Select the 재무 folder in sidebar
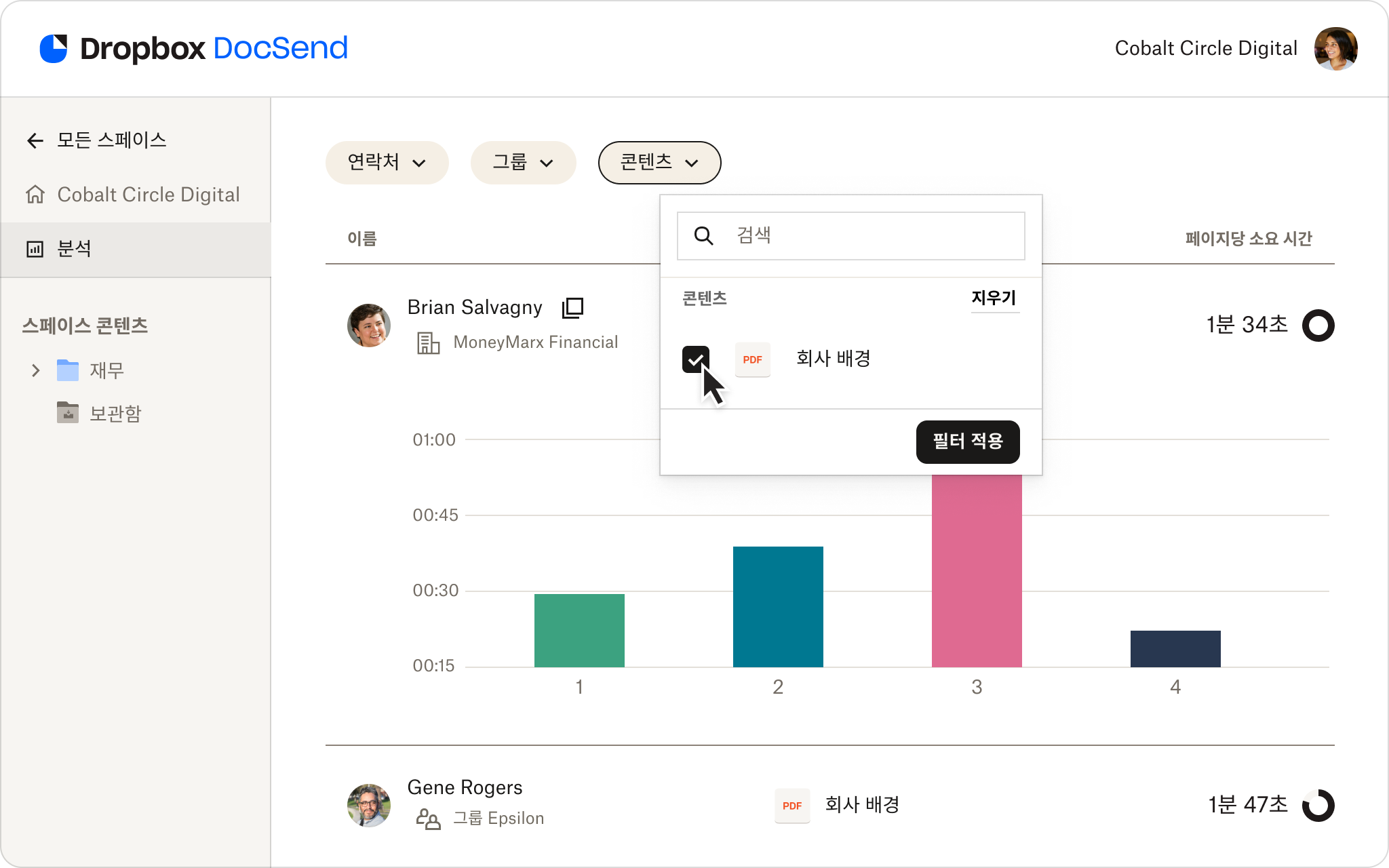 pos(107,370)
